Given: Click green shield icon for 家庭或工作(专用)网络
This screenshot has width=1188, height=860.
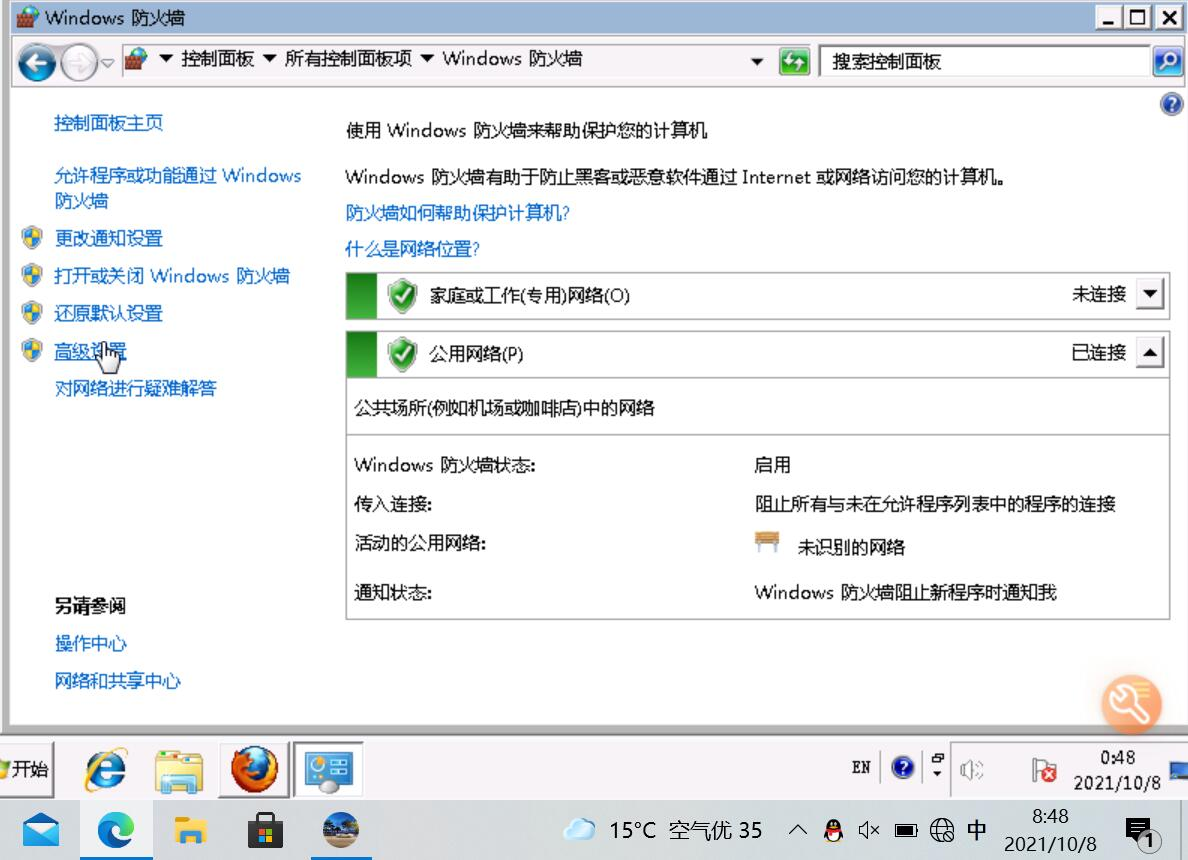Looking at the screenshot, I should click(x=402, y=296).
